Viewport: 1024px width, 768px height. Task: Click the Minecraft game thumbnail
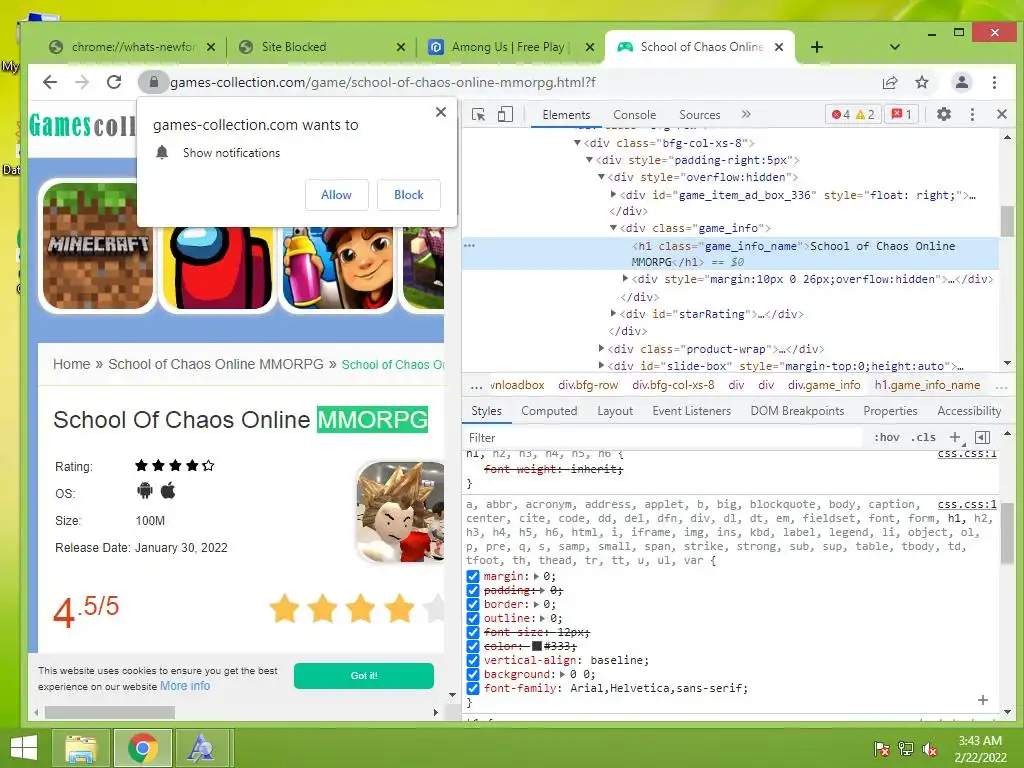pos(98,246)
